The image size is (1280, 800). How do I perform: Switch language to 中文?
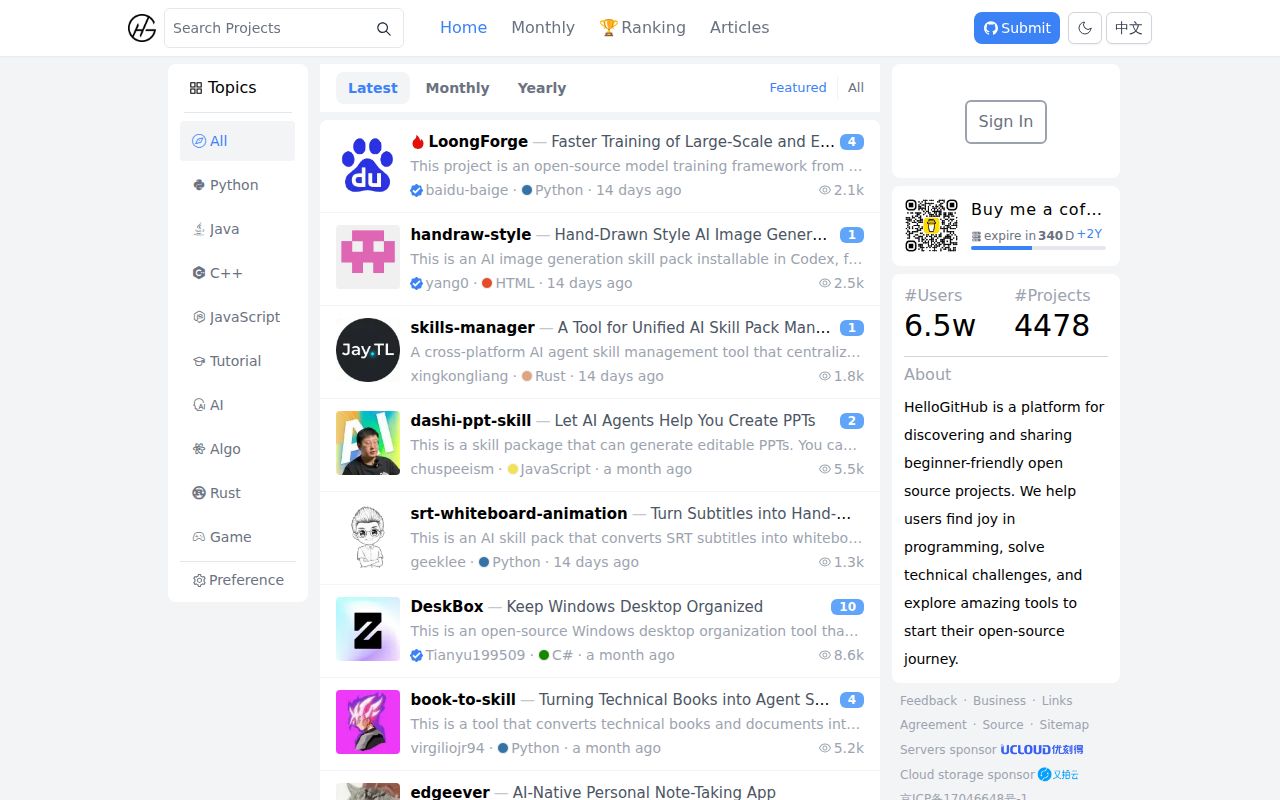(x=1129, y=28)
